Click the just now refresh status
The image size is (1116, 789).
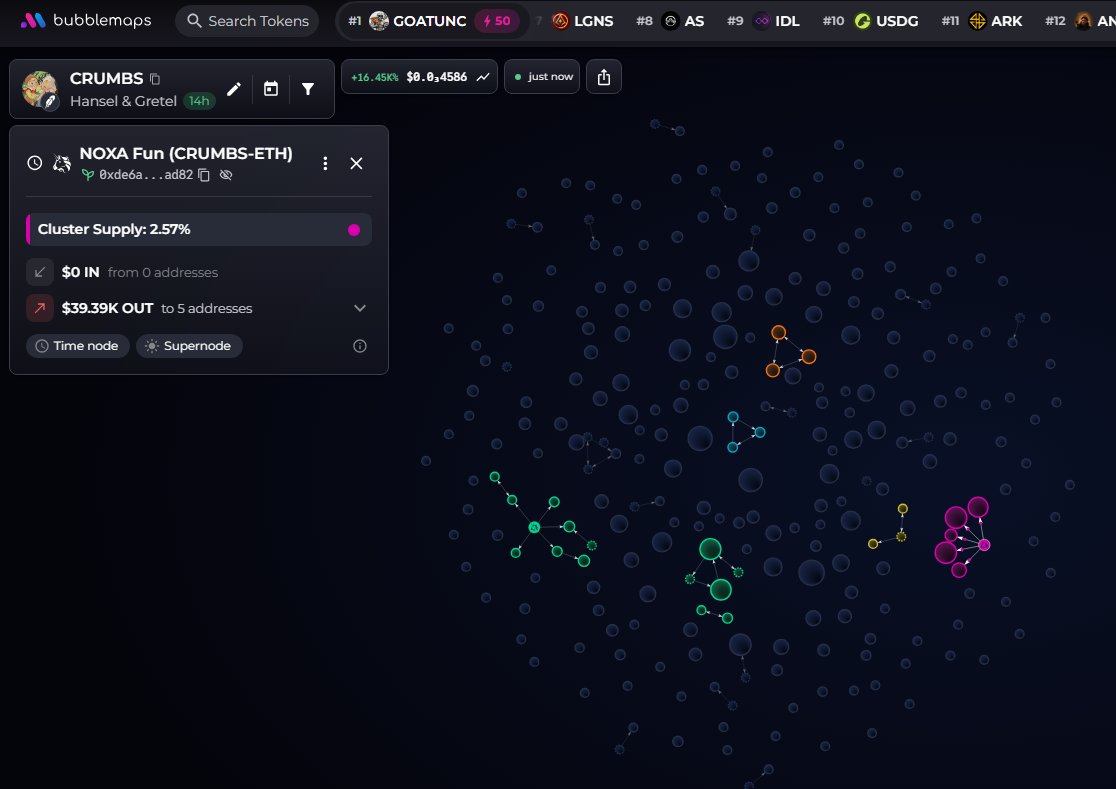[542, 77]
